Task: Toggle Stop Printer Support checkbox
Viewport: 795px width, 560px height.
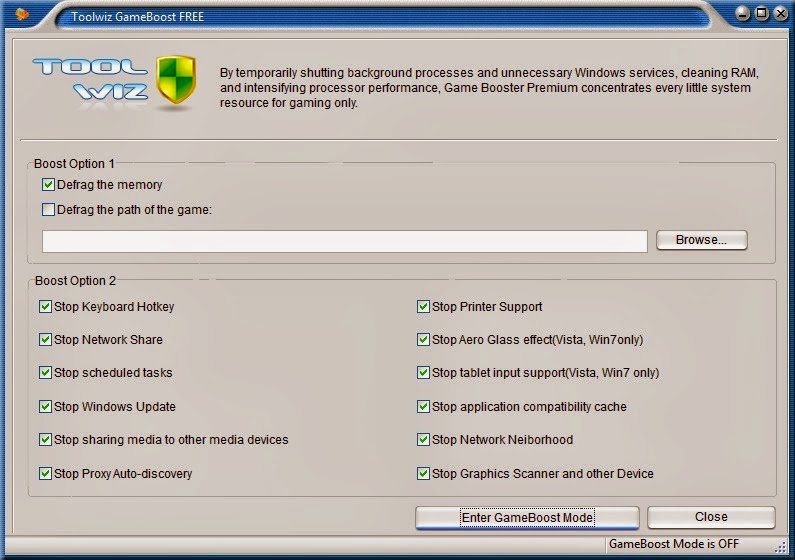Action: (423, 307)
